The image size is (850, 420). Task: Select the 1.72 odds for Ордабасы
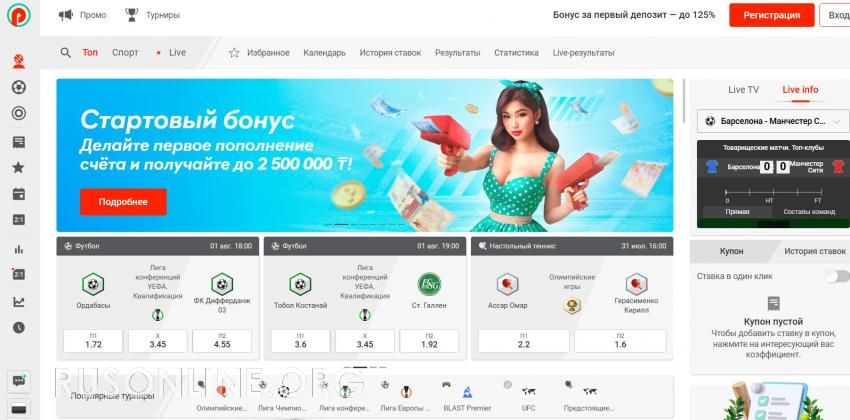click(93, 341)
